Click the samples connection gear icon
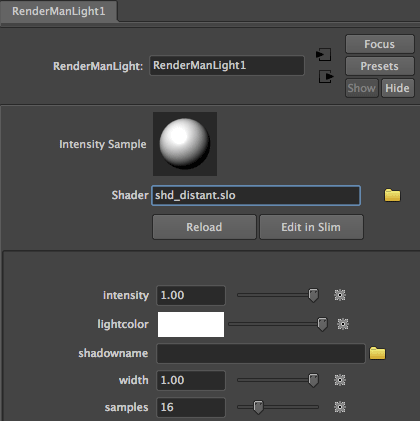 click(340, 407)
